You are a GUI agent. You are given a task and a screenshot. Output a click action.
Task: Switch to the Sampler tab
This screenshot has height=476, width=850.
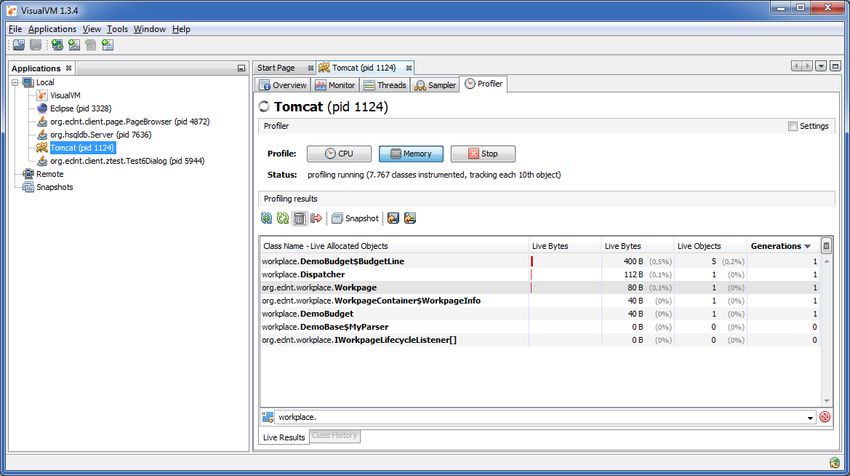click(x=435, y=85)
